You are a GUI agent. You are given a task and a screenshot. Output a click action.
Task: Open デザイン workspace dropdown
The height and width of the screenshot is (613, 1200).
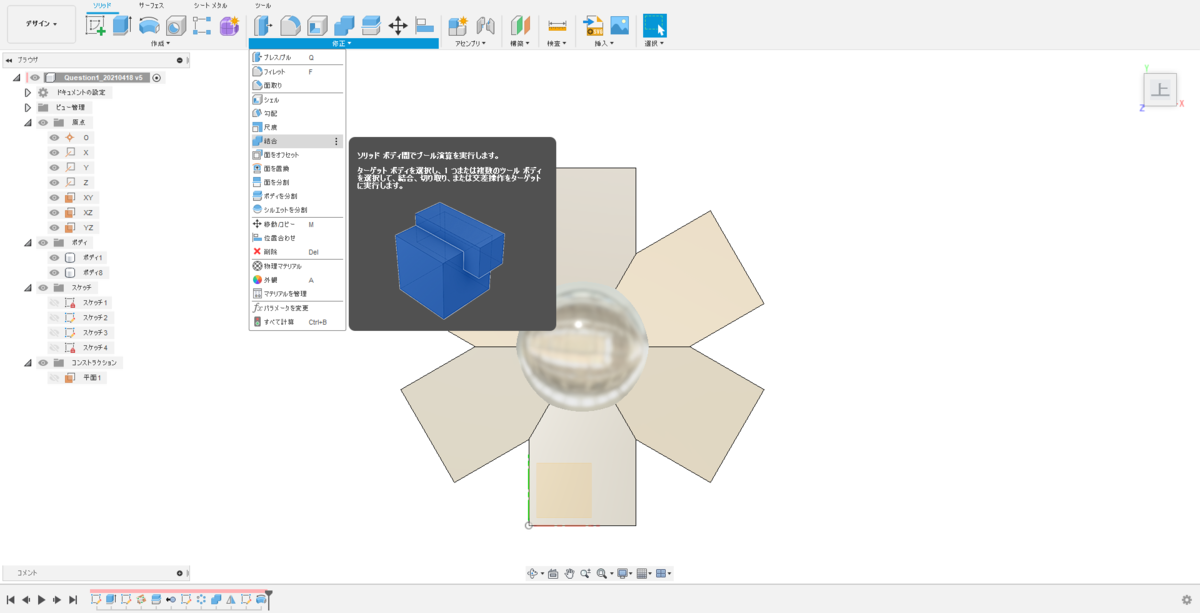pyautogui.click(x=41, y=24)
